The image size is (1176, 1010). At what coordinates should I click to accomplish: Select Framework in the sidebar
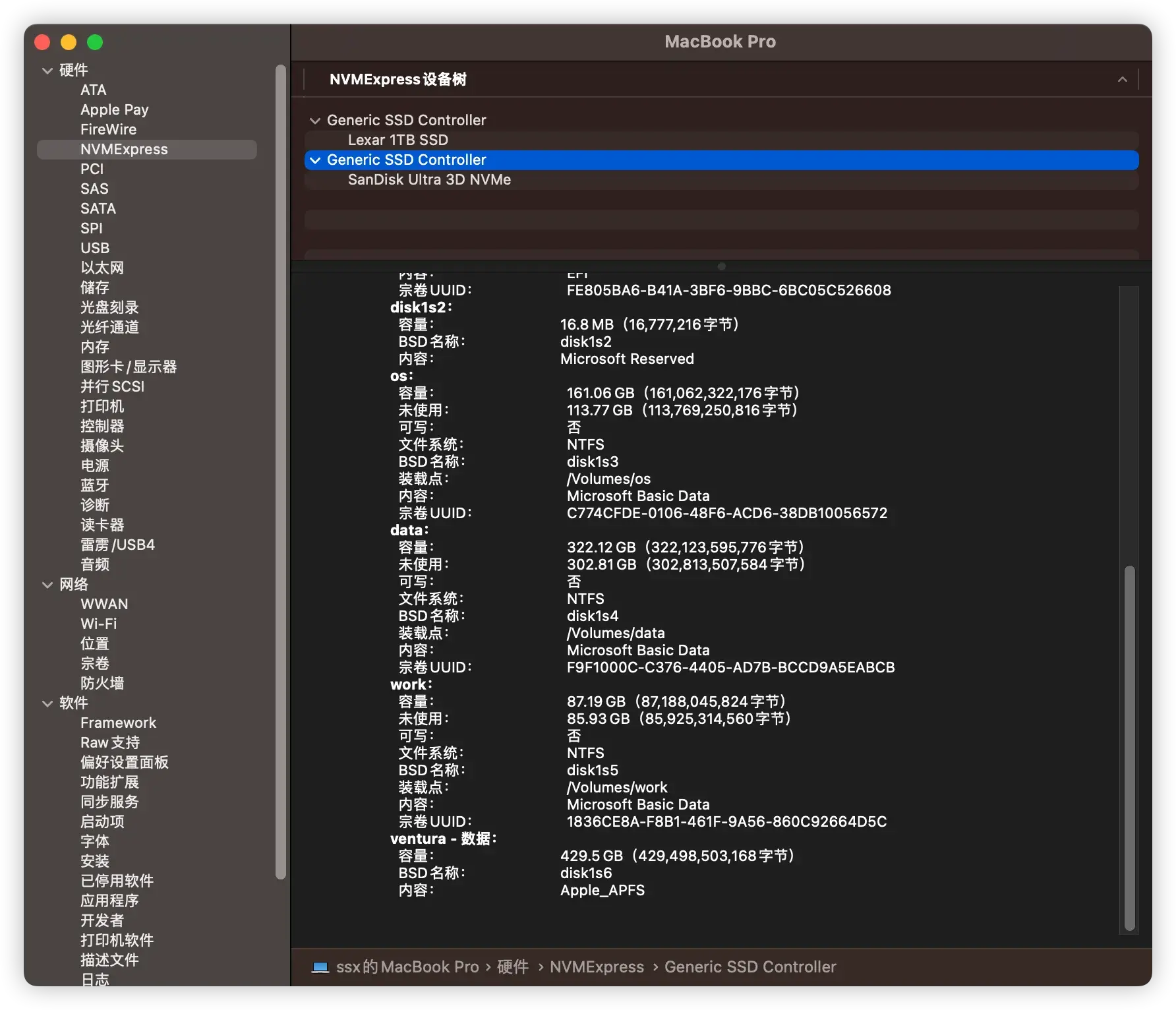[x=119, y=723]
